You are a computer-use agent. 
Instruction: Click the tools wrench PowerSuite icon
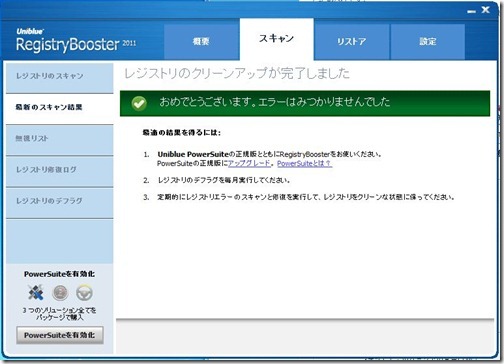coord(36,292)
